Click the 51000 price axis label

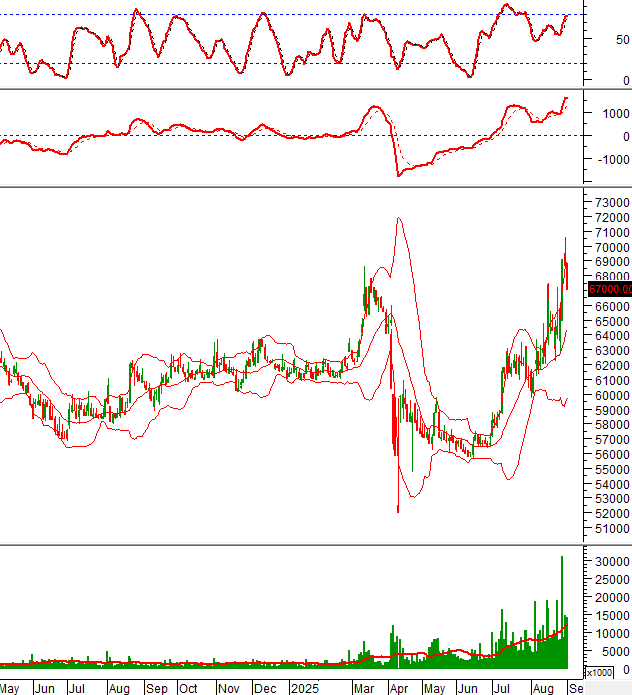pos(610,529)
